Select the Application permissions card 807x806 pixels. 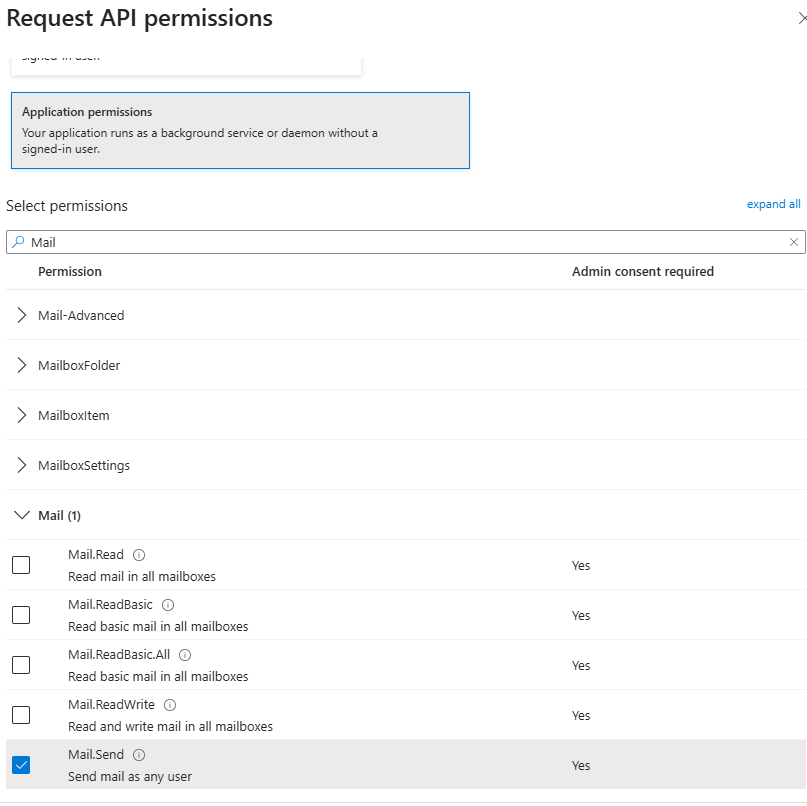240,131
